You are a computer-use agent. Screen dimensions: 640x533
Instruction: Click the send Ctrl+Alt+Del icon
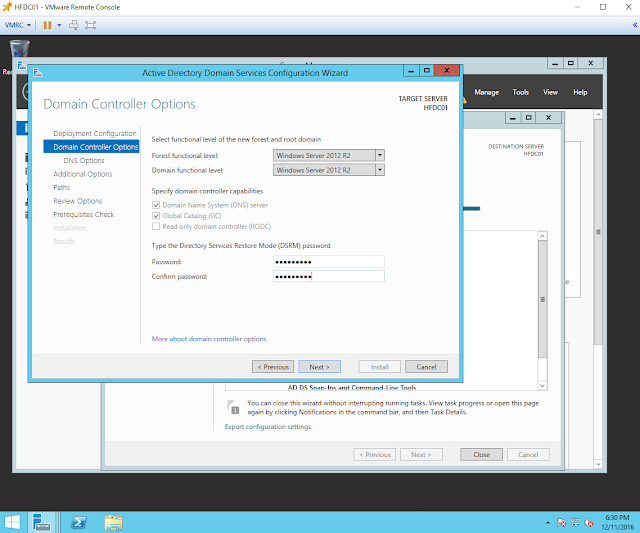[73, 25]
